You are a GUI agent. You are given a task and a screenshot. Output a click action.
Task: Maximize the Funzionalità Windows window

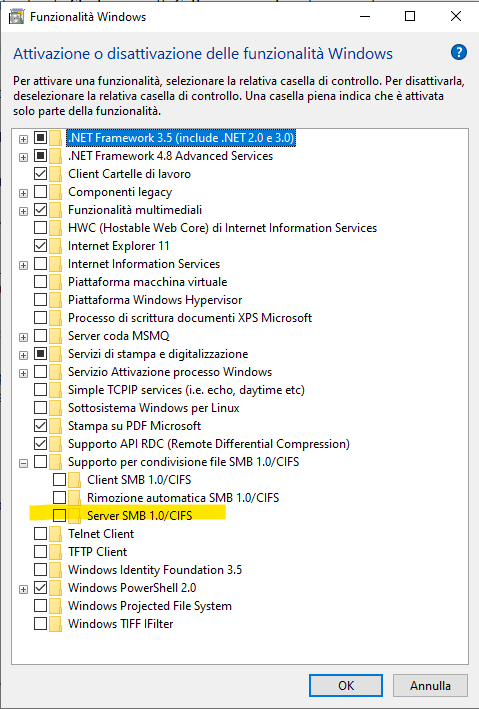410,16
